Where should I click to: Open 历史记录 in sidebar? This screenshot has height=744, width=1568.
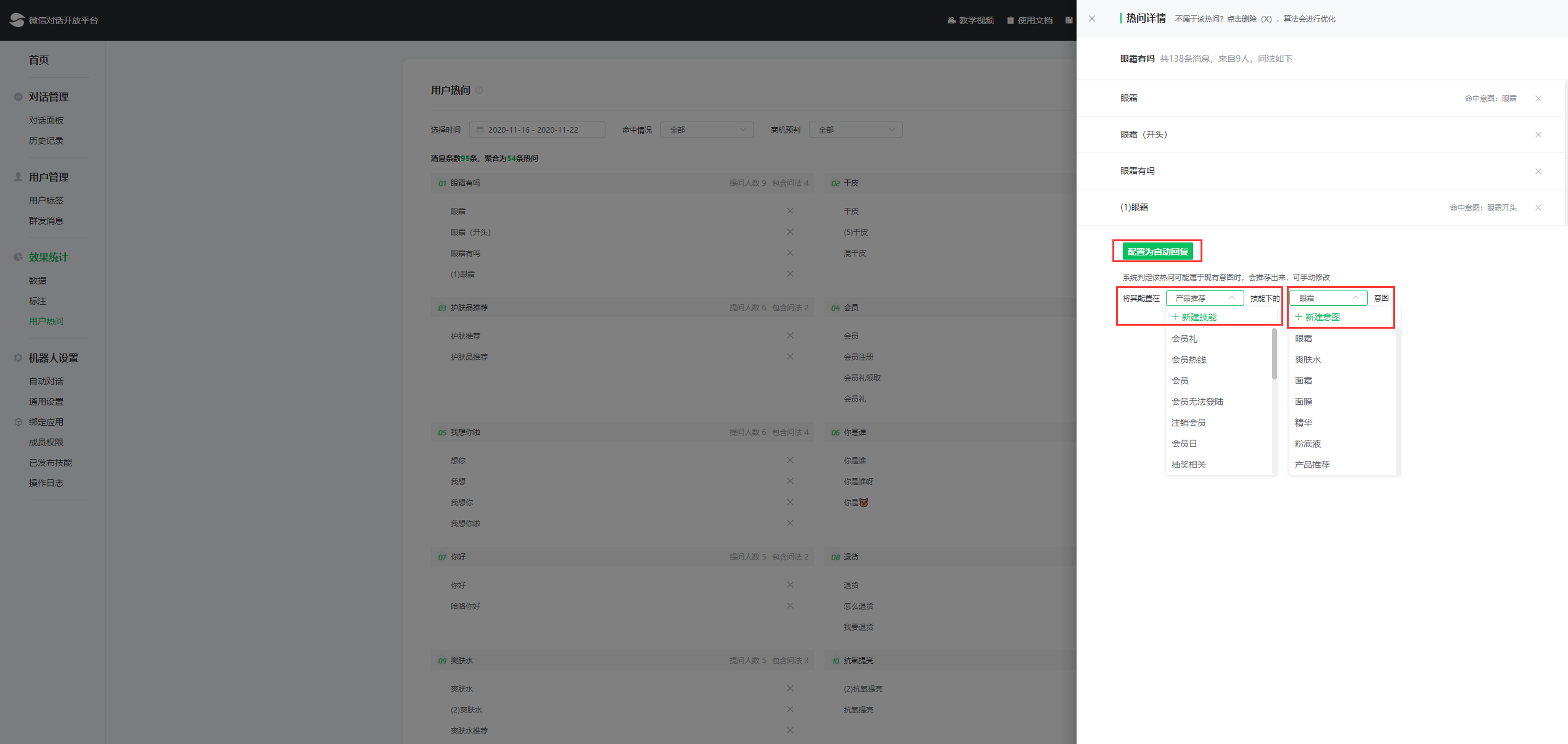coord(46,141)
